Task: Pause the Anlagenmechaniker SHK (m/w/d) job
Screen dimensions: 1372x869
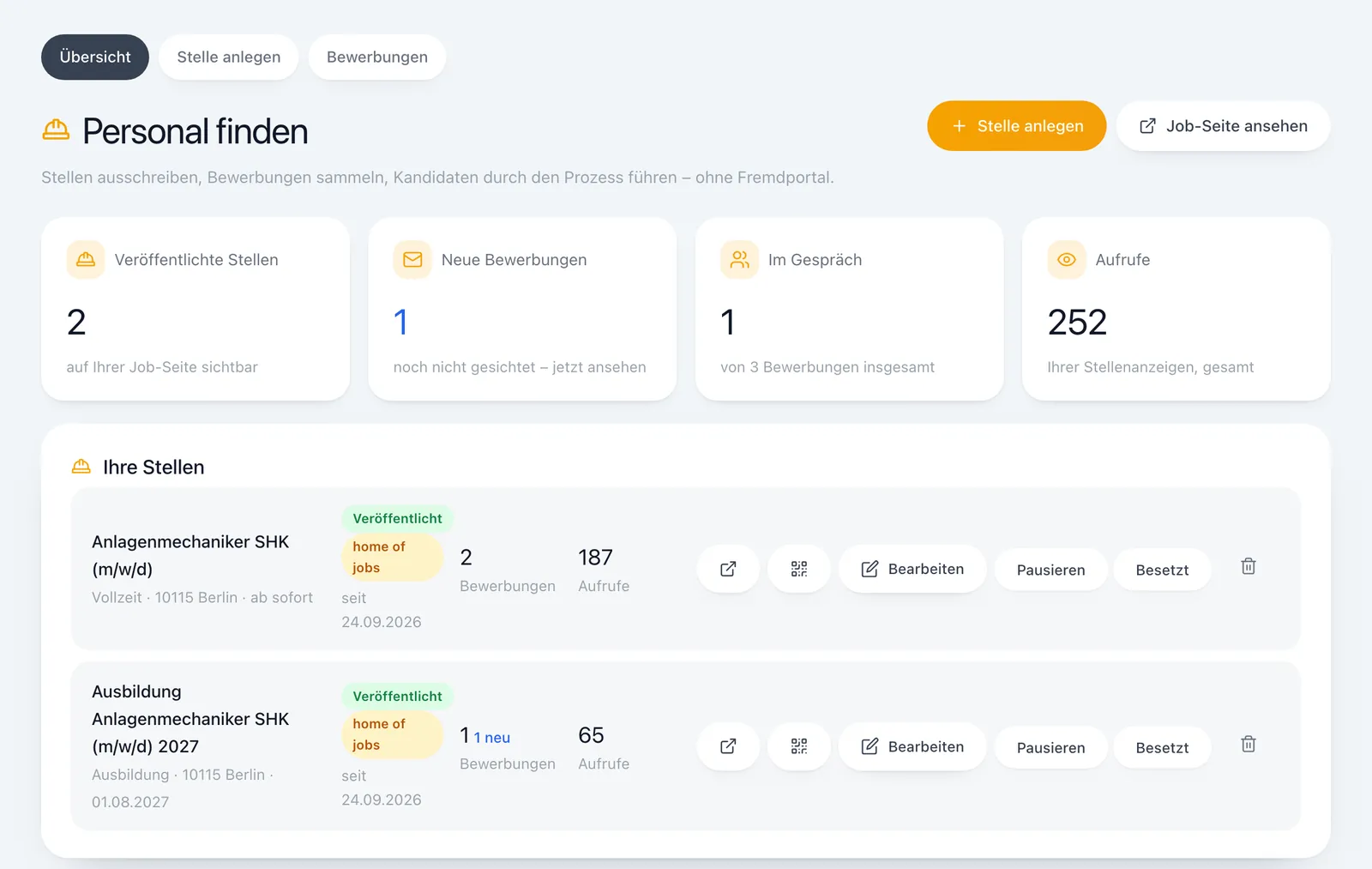Action: [x=1051, y=570]
